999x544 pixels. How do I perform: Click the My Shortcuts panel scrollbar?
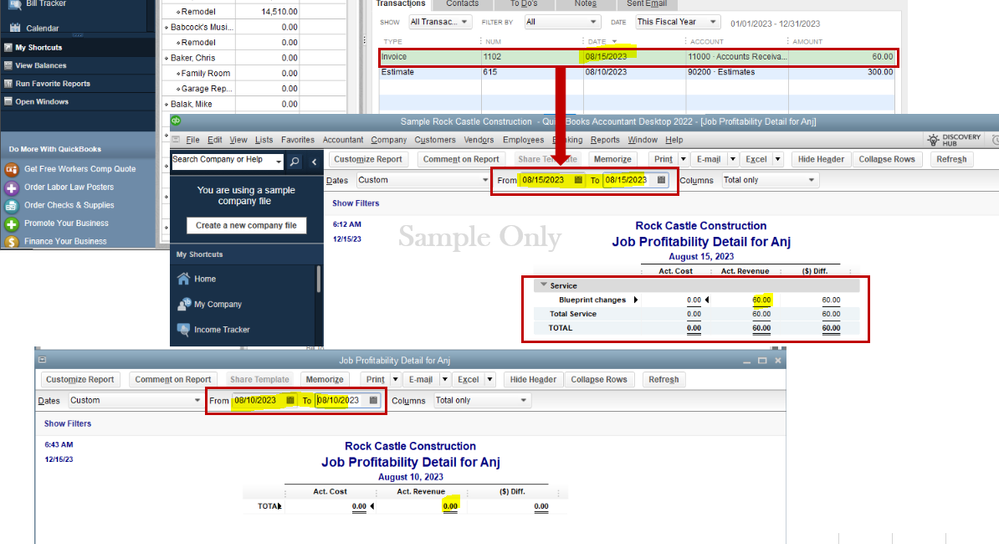318,279
